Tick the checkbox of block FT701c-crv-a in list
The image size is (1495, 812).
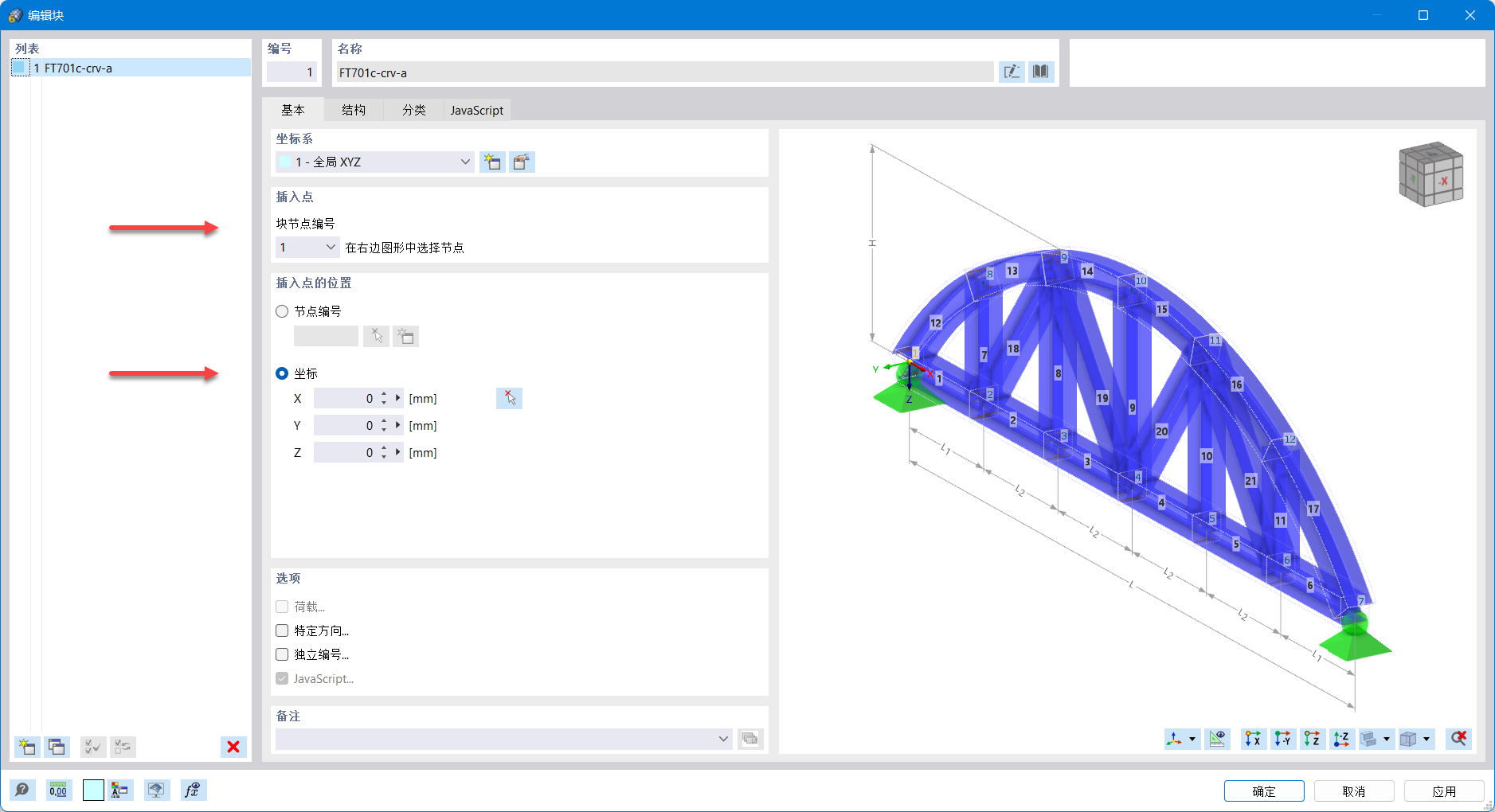[21, 68]
